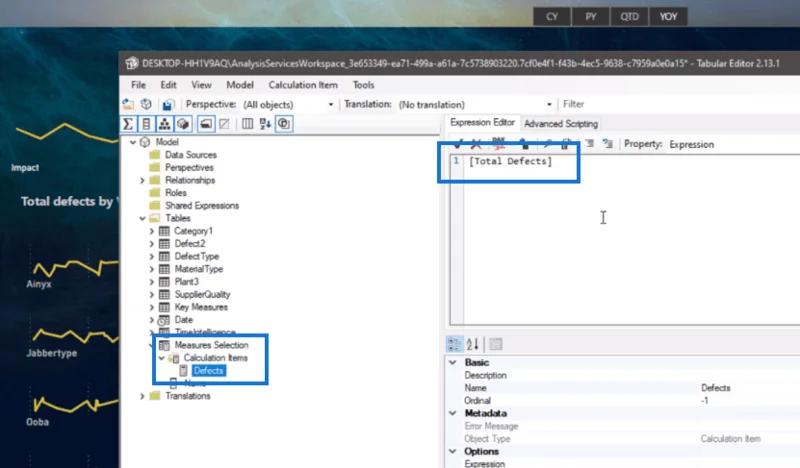
Task: Open the Calculation Item menu
Action: (303, 85)
